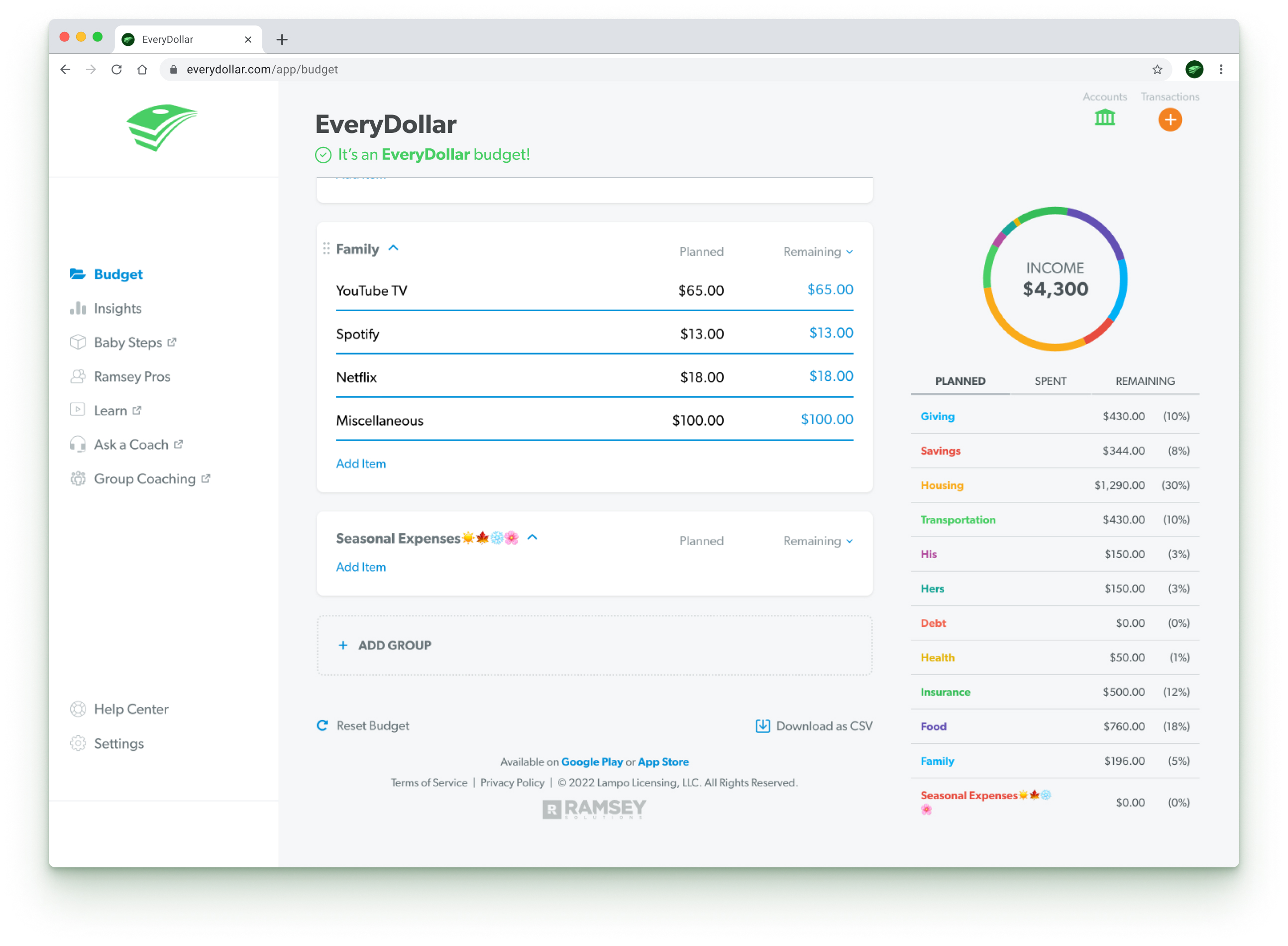1288x946 pixels.
Task: Edit the YouTube TV planned amount $65.00
Action: 701,290
